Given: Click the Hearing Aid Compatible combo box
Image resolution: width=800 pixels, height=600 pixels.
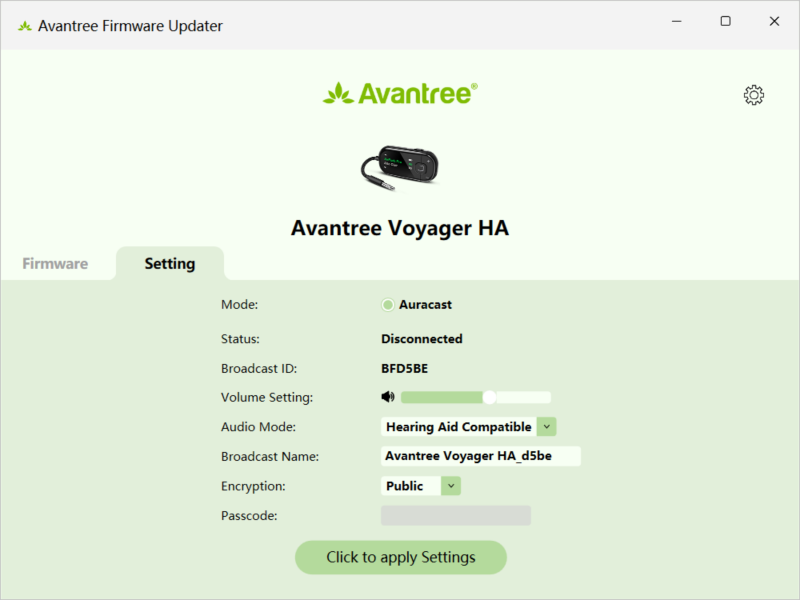Looking at the screenshot, I should click(x=468, y=427).
